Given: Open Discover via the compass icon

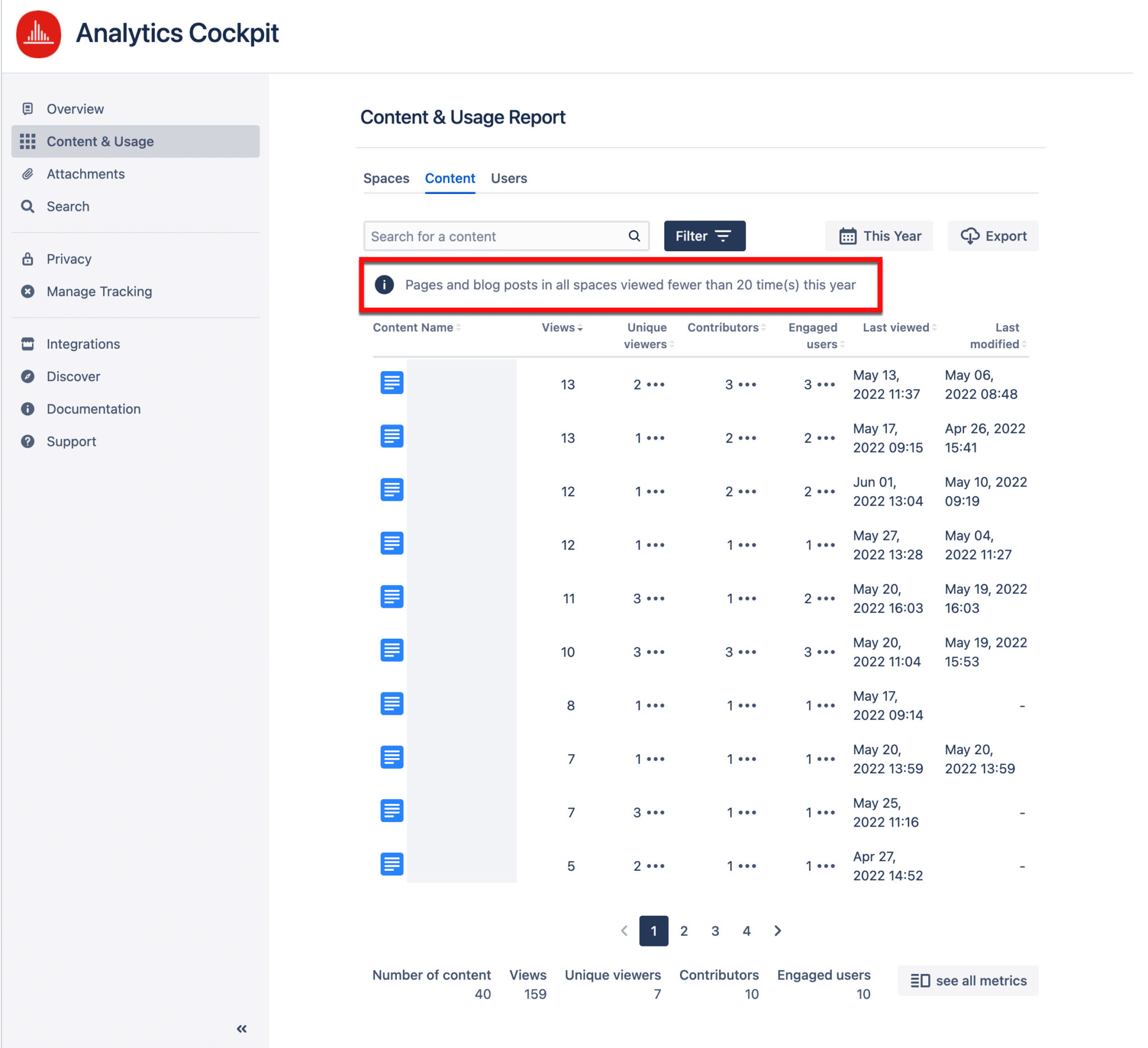Looking at the screenshot, I should coord(28,376).
